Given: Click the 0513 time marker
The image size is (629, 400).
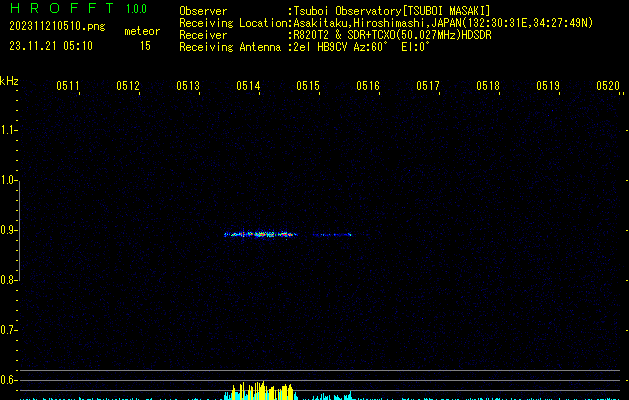Looking at the screenshot, I should (188, 87).
